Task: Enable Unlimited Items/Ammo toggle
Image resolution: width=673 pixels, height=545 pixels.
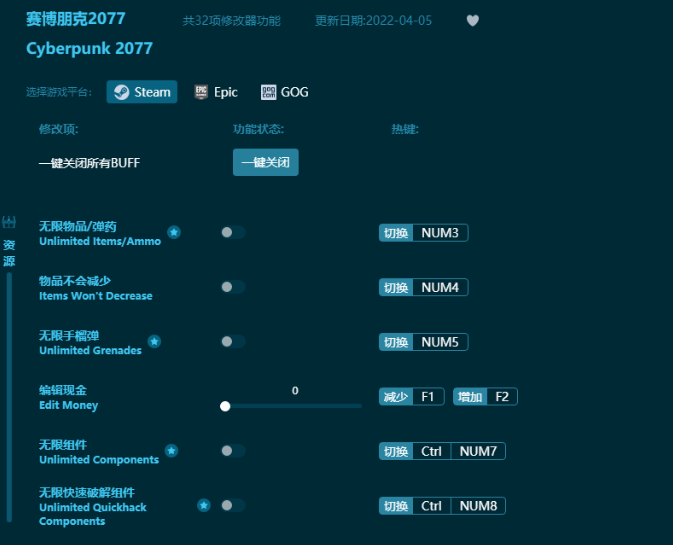Action: point(233,232)
